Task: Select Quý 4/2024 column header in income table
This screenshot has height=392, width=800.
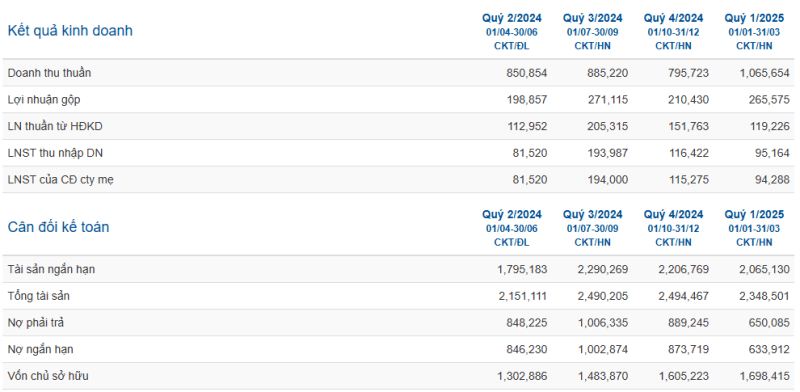Action: click(673, 18)
